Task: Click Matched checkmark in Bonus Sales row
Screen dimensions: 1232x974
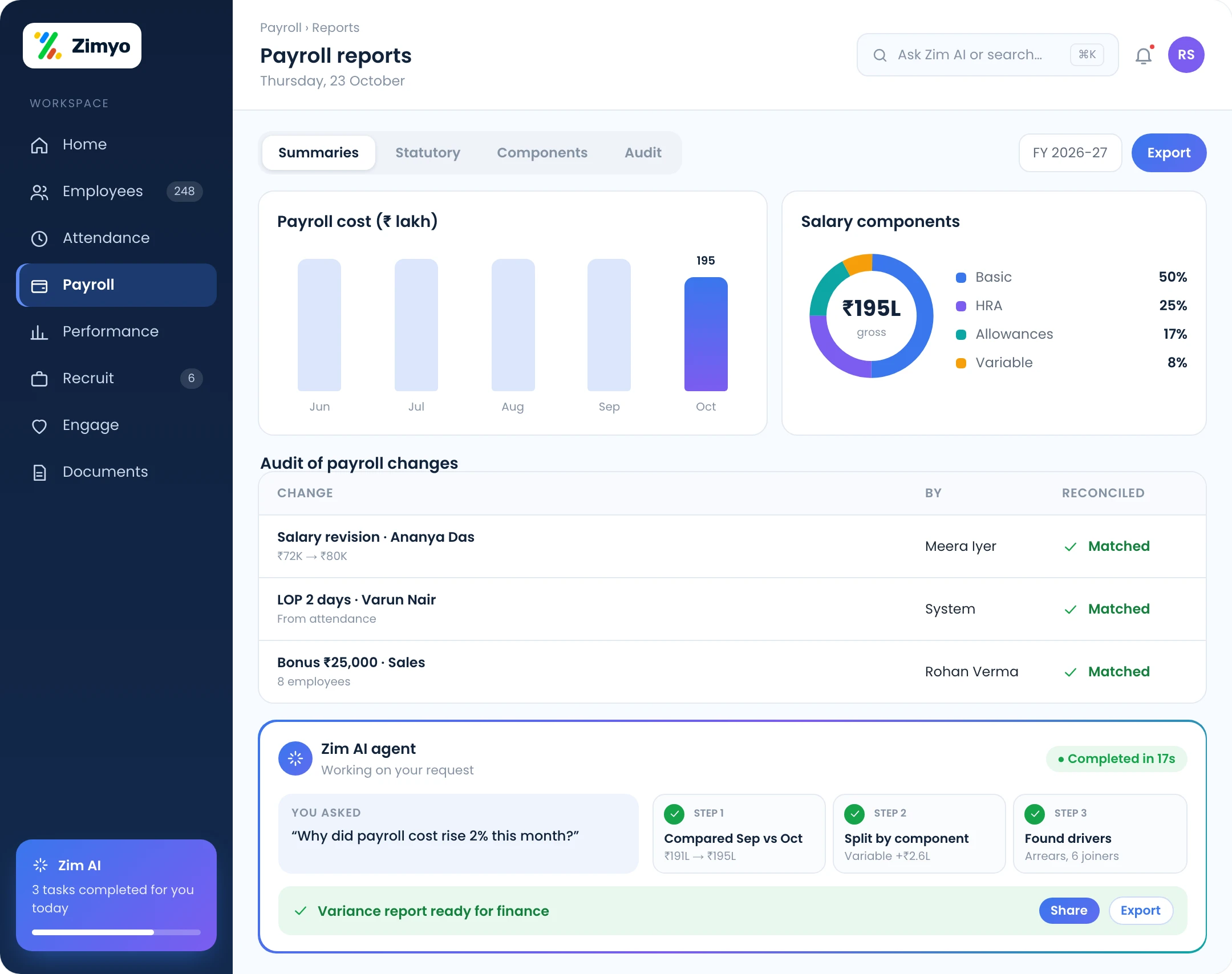Action: [1071, 672]
